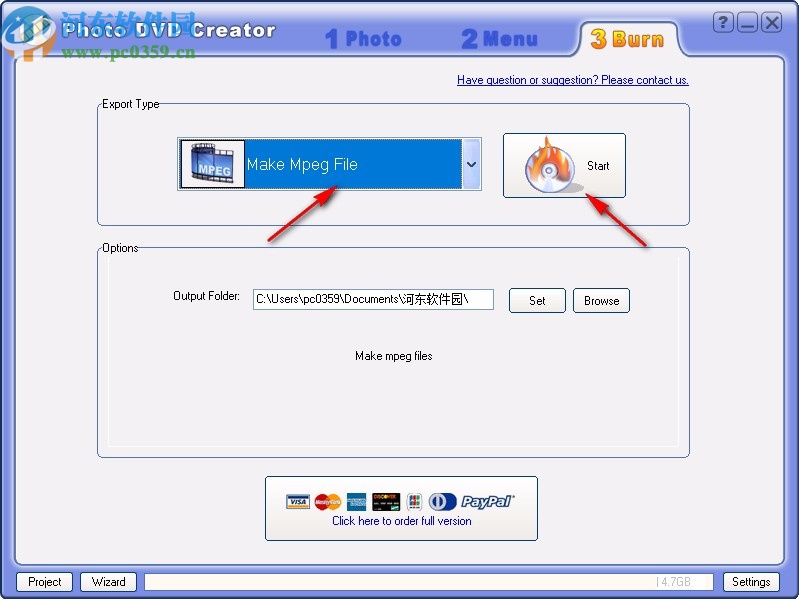Open the help question mark button

[x=723, y=22]
